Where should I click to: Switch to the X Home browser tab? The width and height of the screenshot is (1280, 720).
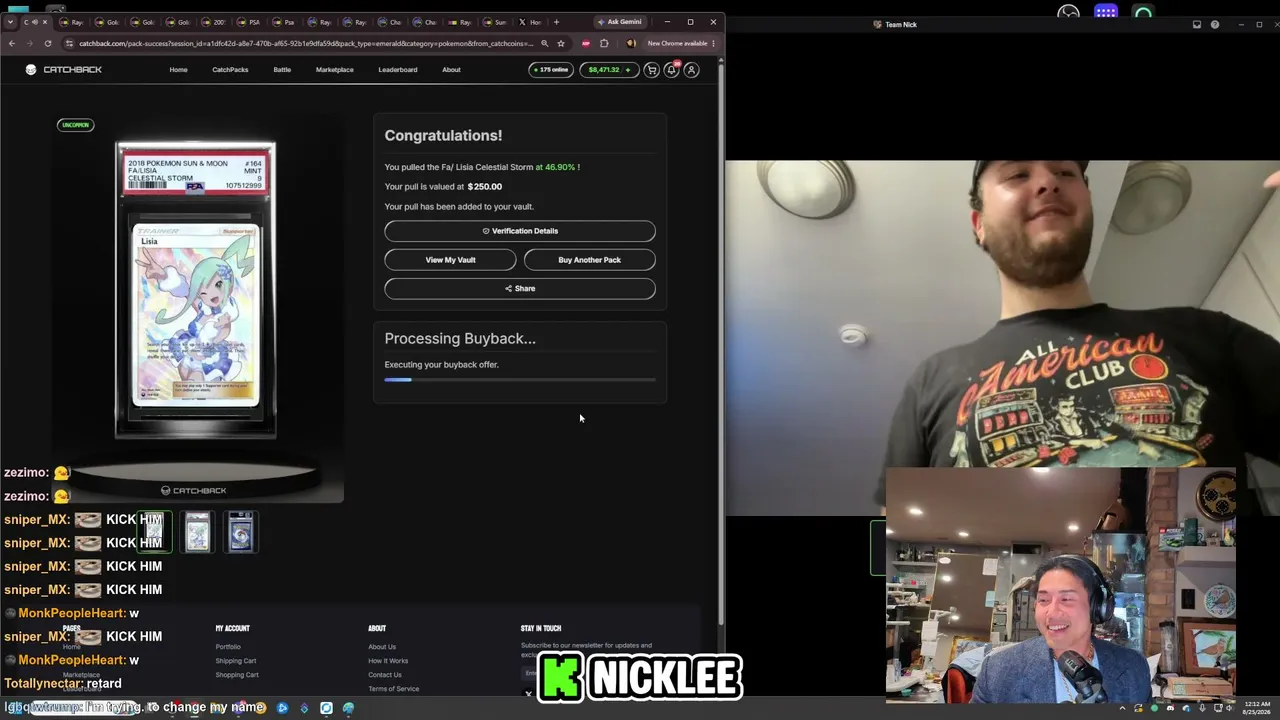point(530,22)
